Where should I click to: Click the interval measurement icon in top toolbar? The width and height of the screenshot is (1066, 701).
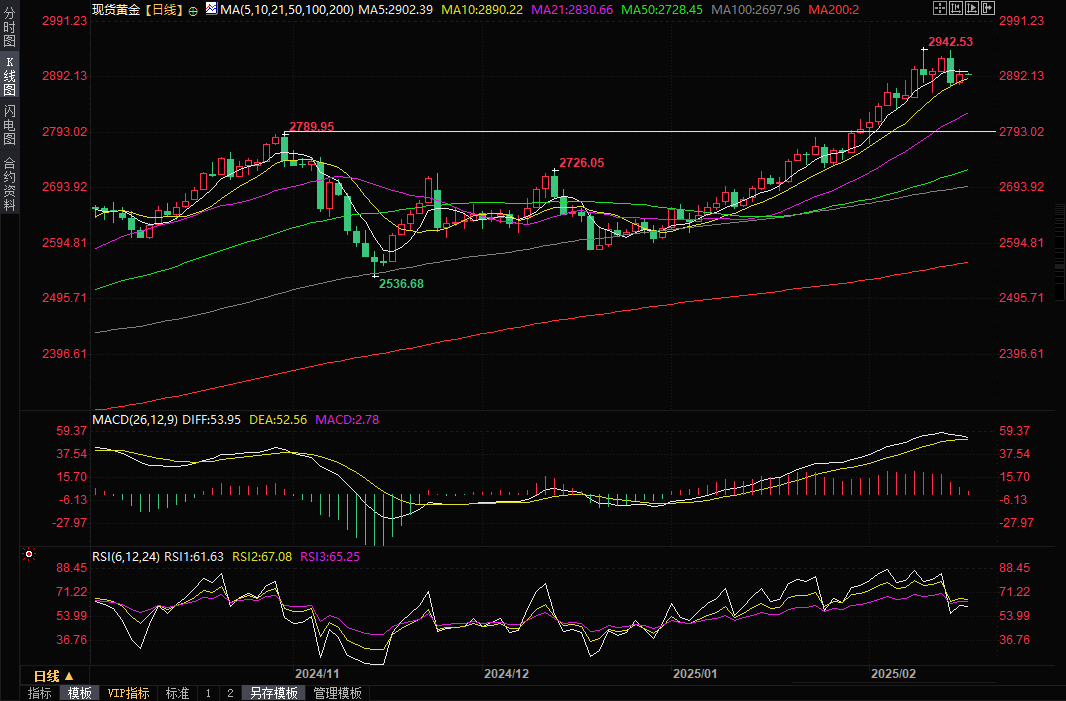point(956,8)
